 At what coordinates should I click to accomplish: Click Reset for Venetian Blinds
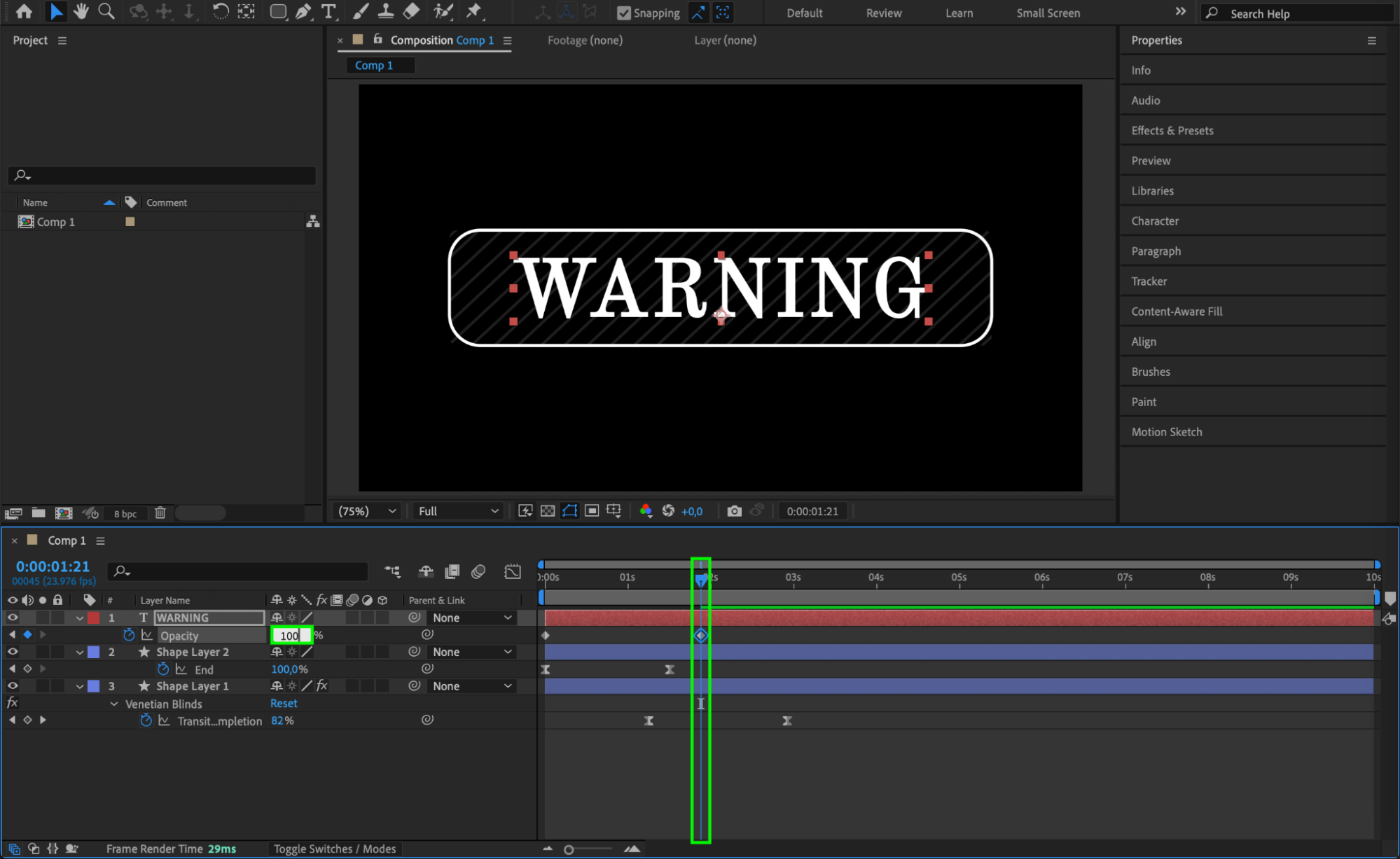284,703
